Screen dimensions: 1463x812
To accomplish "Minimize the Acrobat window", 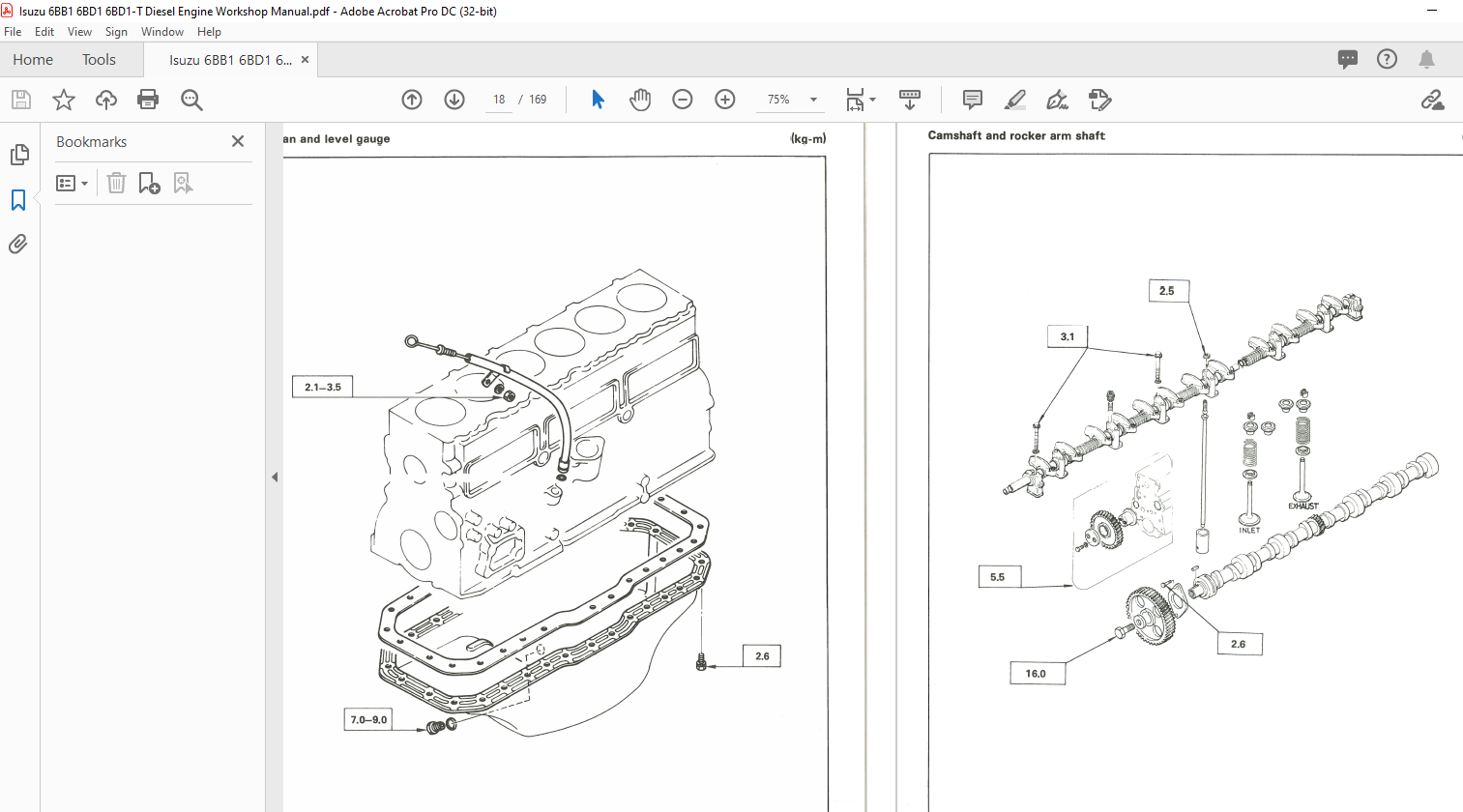I will (1432, 11).
